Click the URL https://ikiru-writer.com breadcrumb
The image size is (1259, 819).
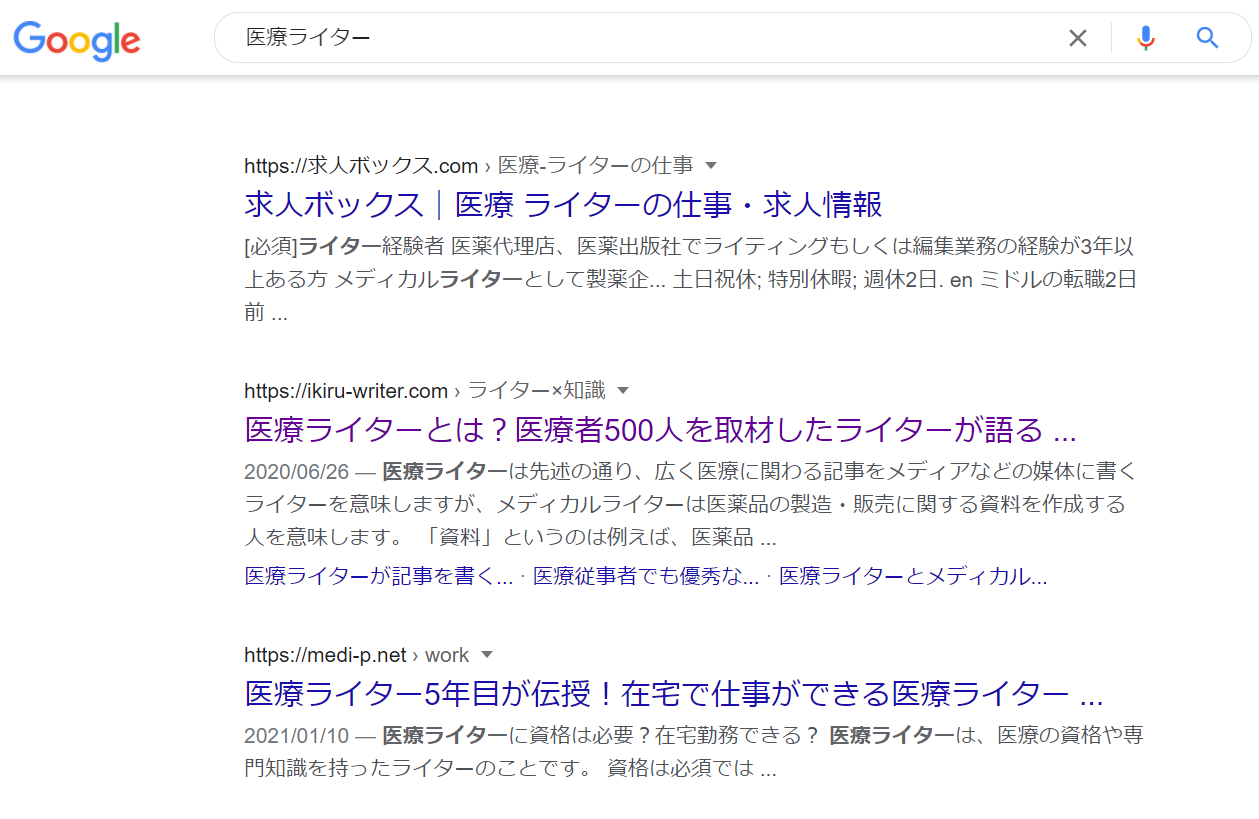[x=346, y=390]
